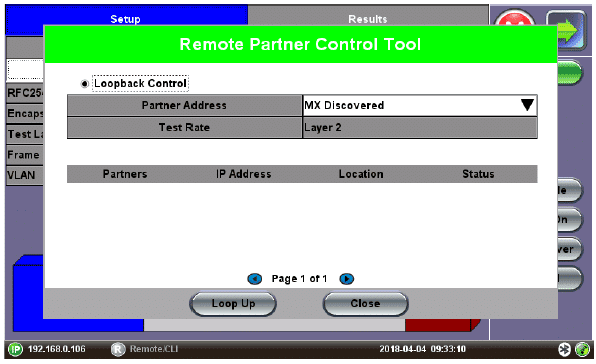Viewport: 596px width, 364px height.
Task: Click the green IP status icon
Action: [16, 349]
